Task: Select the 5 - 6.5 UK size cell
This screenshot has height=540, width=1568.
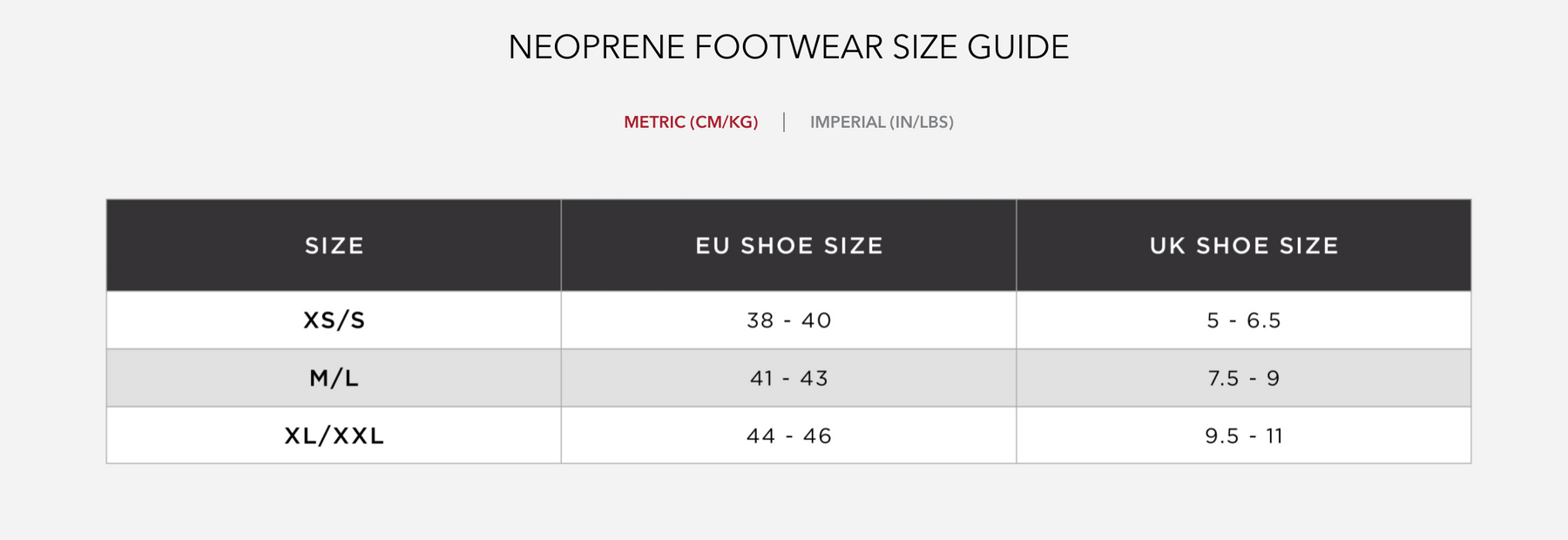Action: click(x=1243, y=321)
